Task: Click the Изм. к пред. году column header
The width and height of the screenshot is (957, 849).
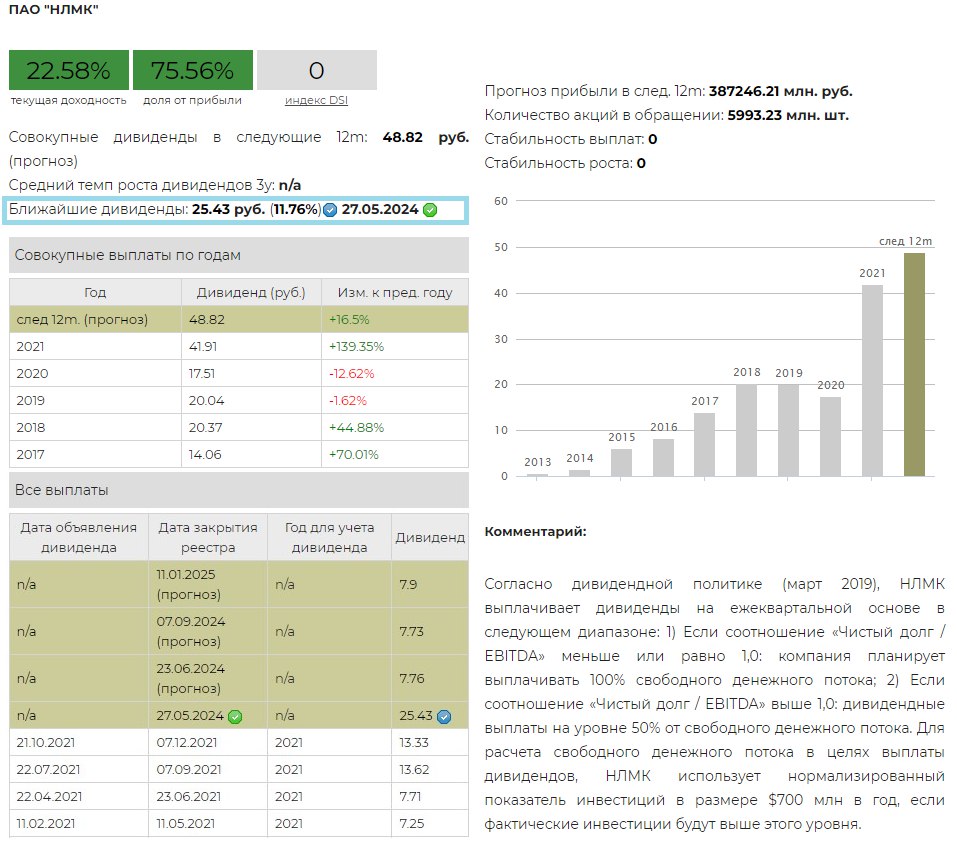Action: pyautogui.click(x=394, y=293)
